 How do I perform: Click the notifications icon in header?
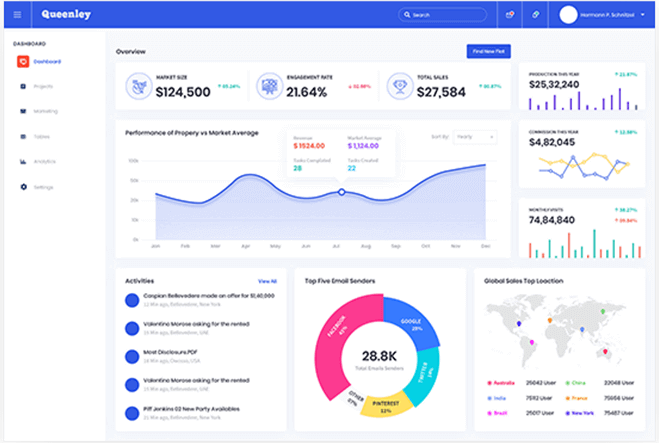coord(510,15)
